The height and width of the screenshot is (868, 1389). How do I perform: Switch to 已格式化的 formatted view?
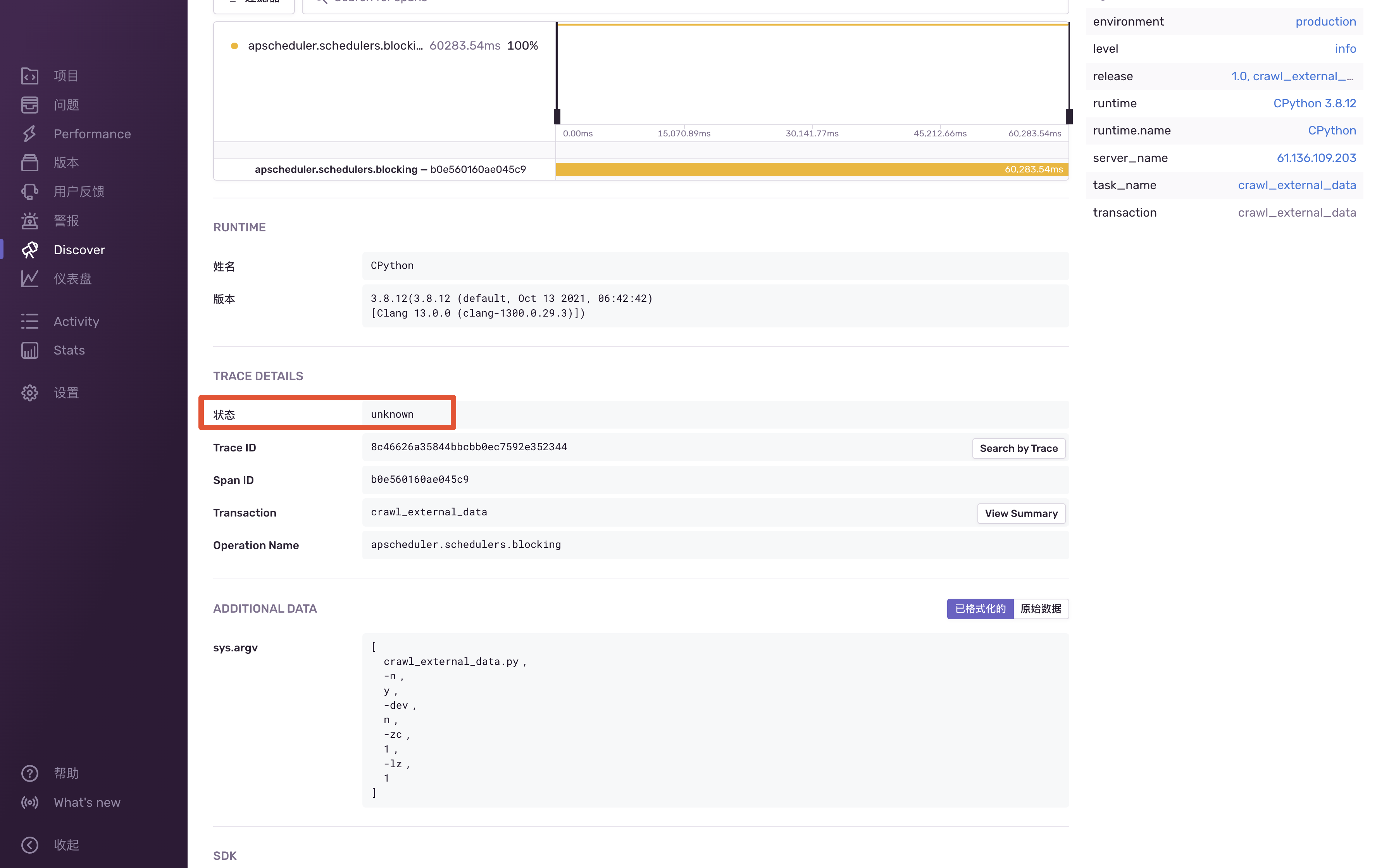pyautogui.click(x=980, y=608)
